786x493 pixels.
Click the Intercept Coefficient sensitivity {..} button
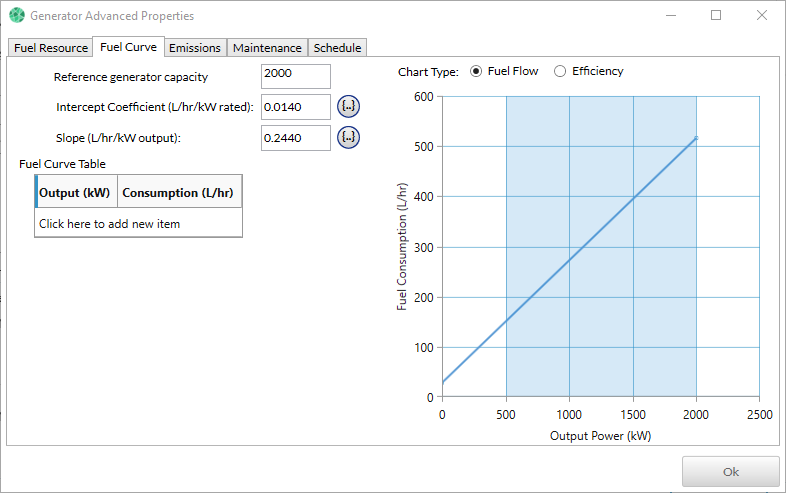[x=348, y=106]
